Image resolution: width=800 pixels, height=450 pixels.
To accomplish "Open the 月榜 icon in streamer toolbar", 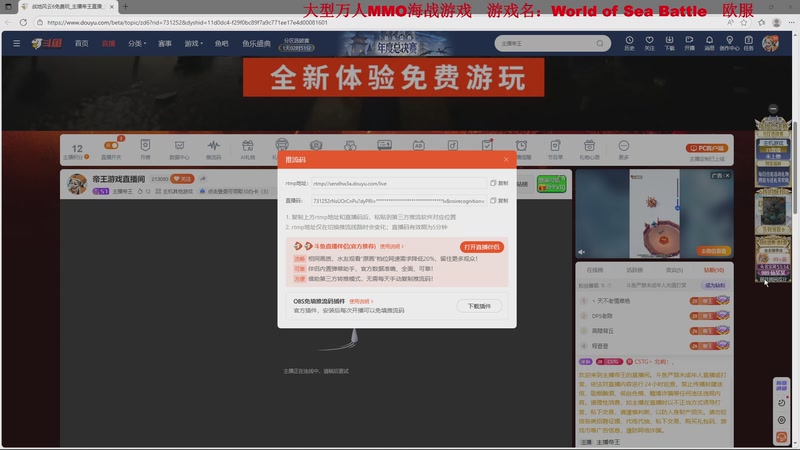I will pos(145,149).
